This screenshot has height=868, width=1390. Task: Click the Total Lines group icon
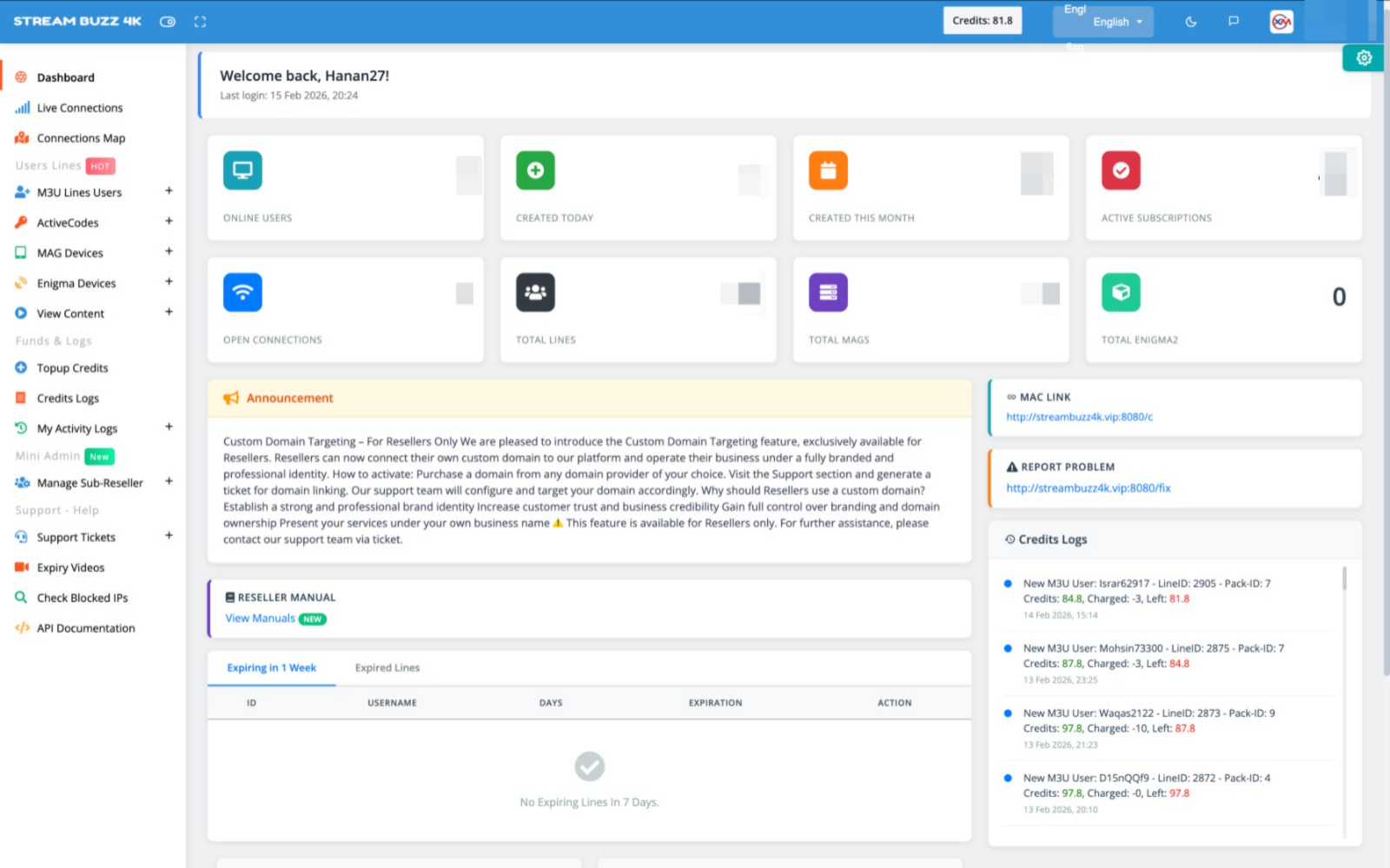coord(535,292)
